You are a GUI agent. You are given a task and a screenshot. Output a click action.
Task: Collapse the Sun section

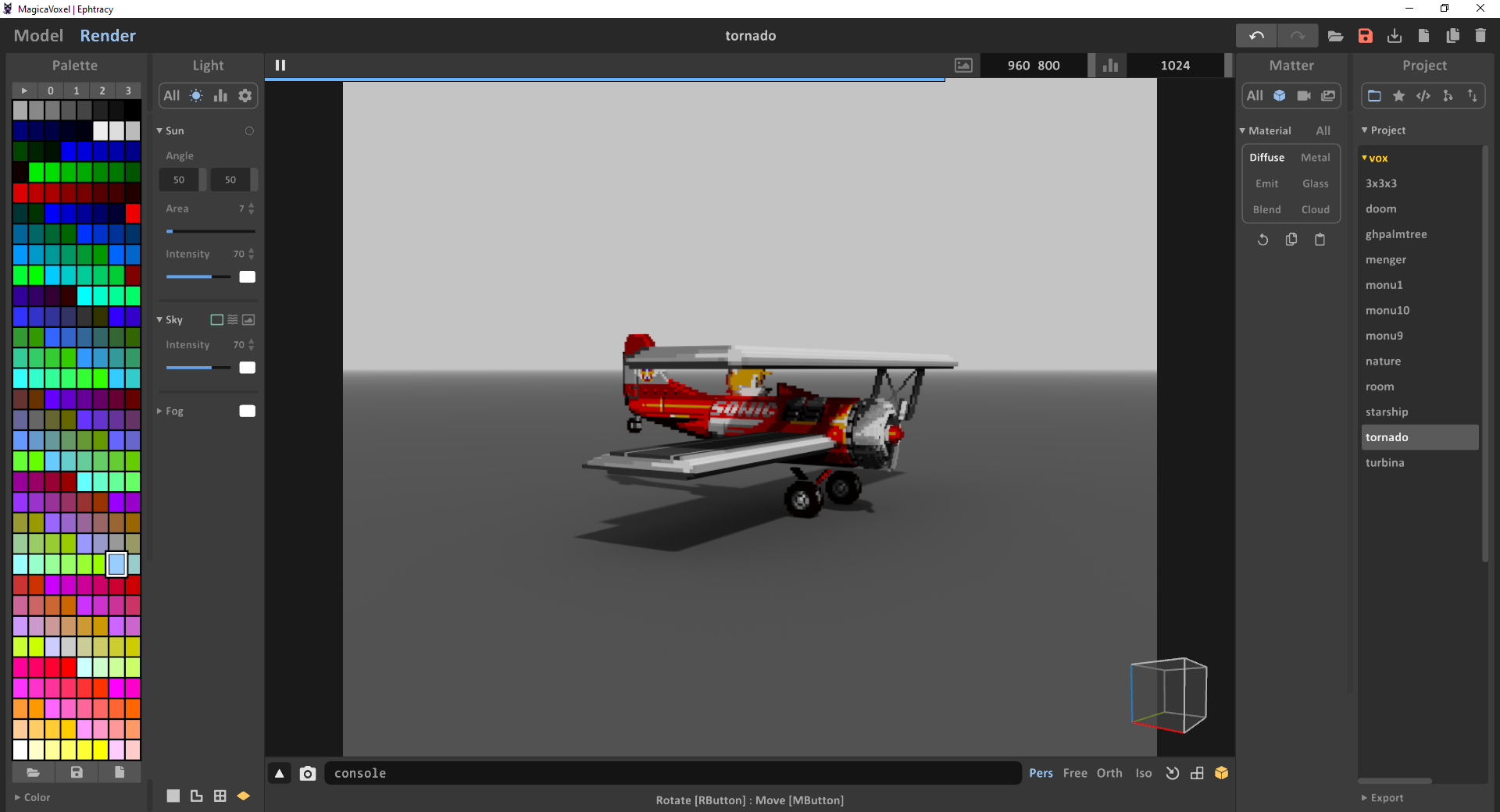[160, 131]
